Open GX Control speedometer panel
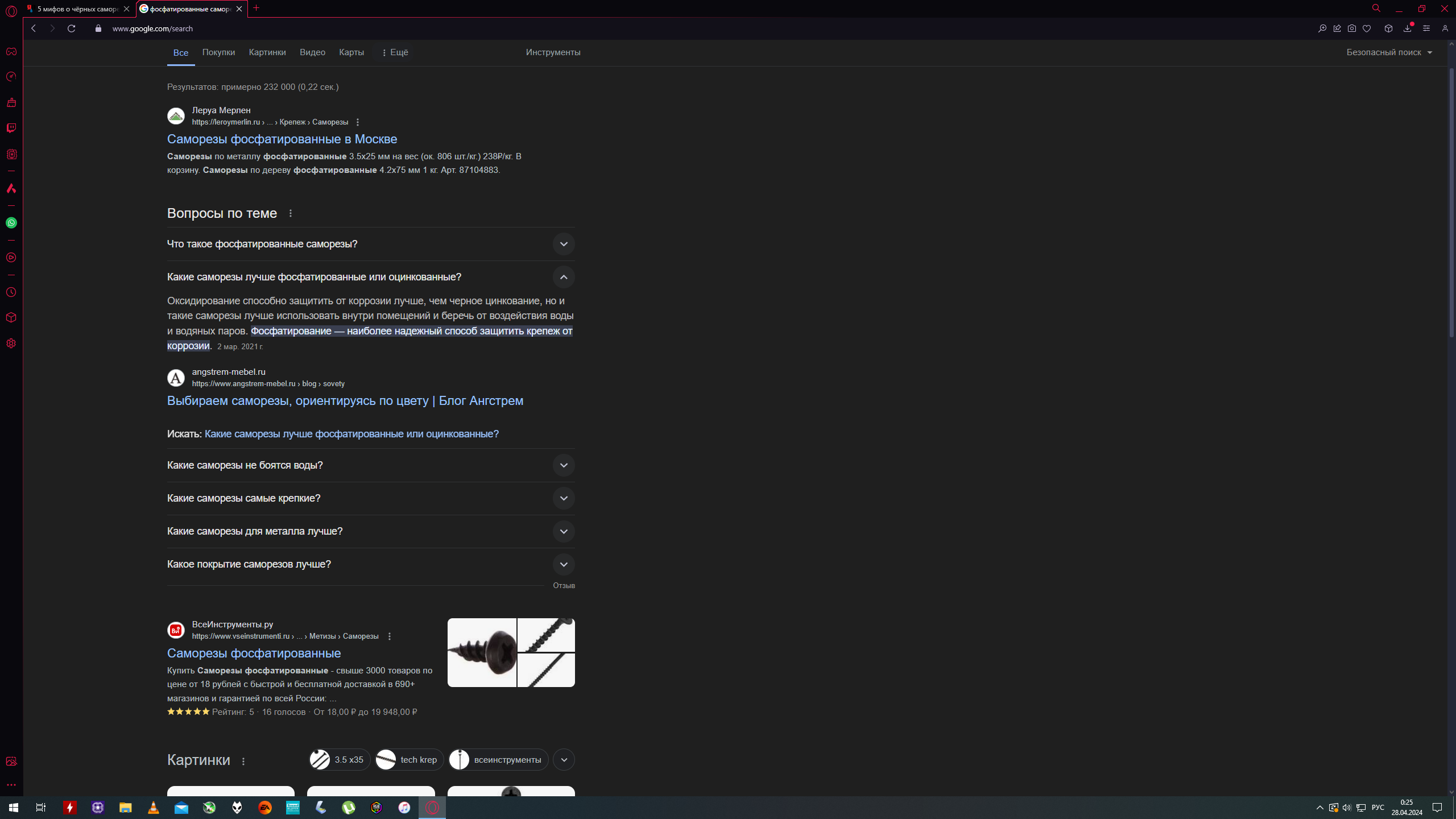 (11, 77)
